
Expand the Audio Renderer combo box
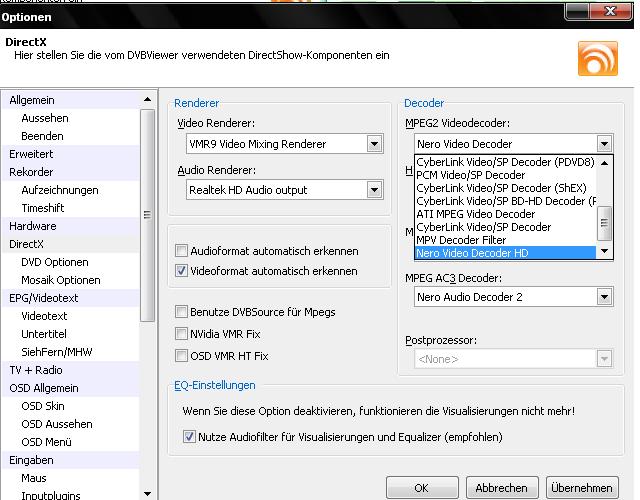point(374,190)
